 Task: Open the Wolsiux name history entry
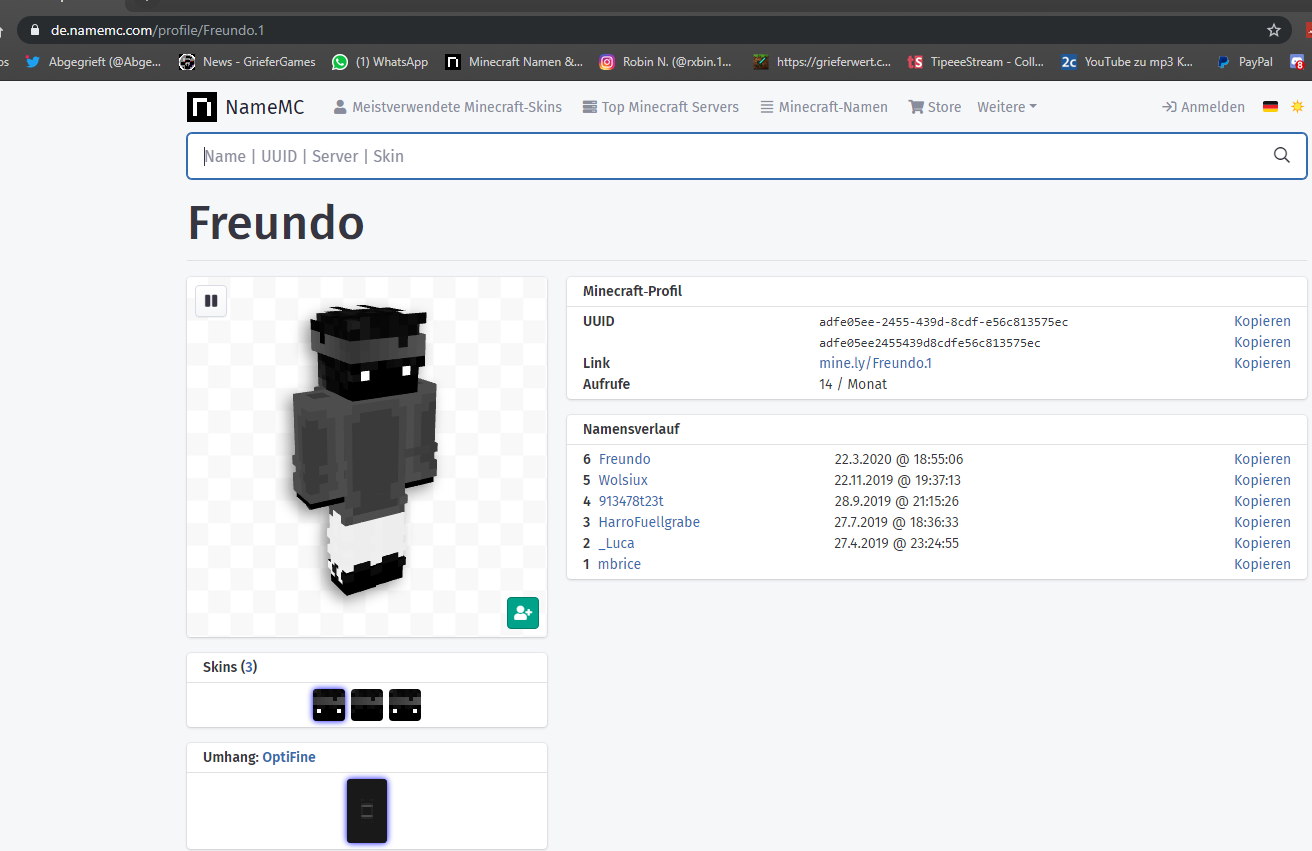point(623,480)
